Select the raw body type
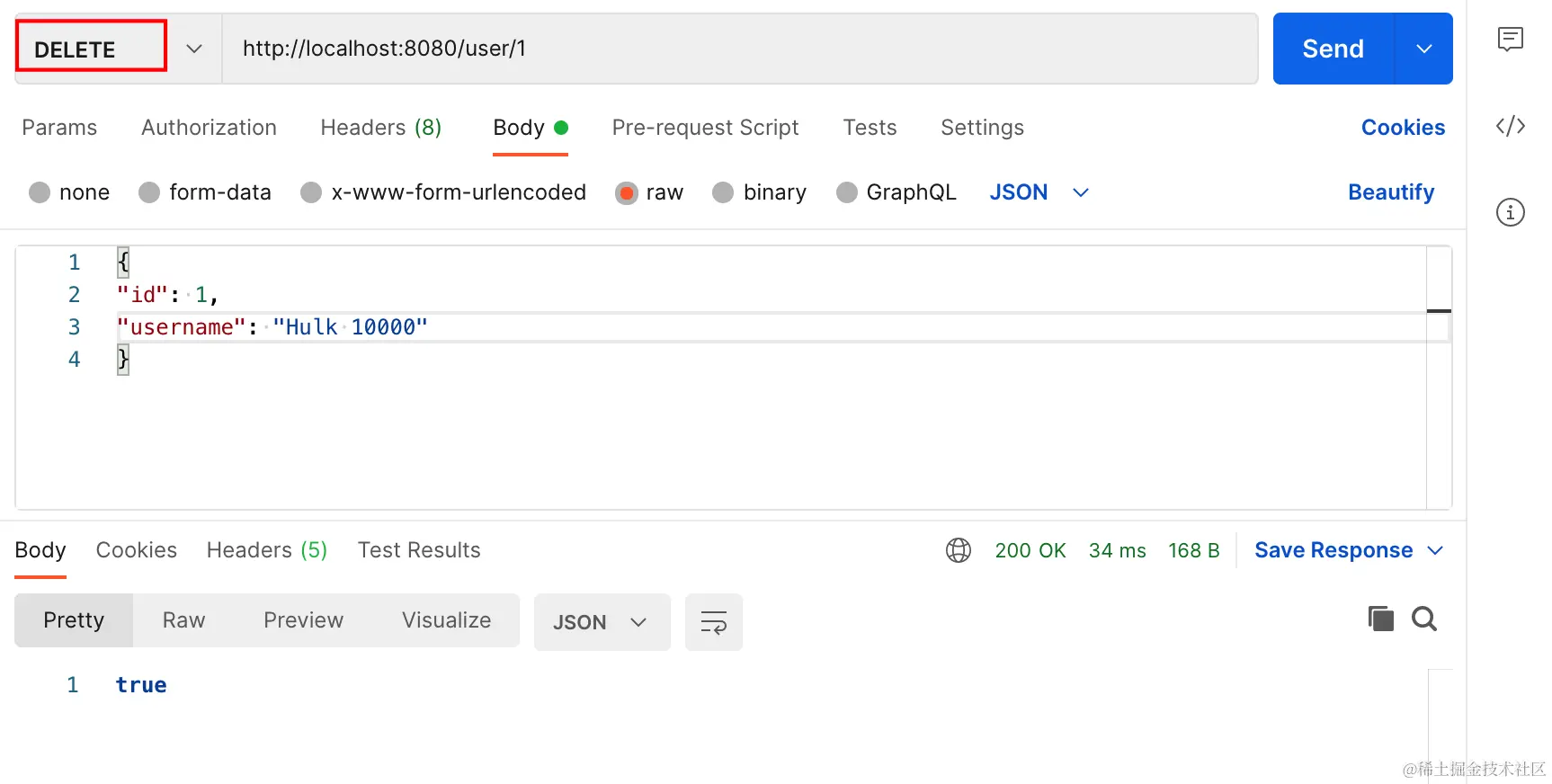 pos(649,192)
